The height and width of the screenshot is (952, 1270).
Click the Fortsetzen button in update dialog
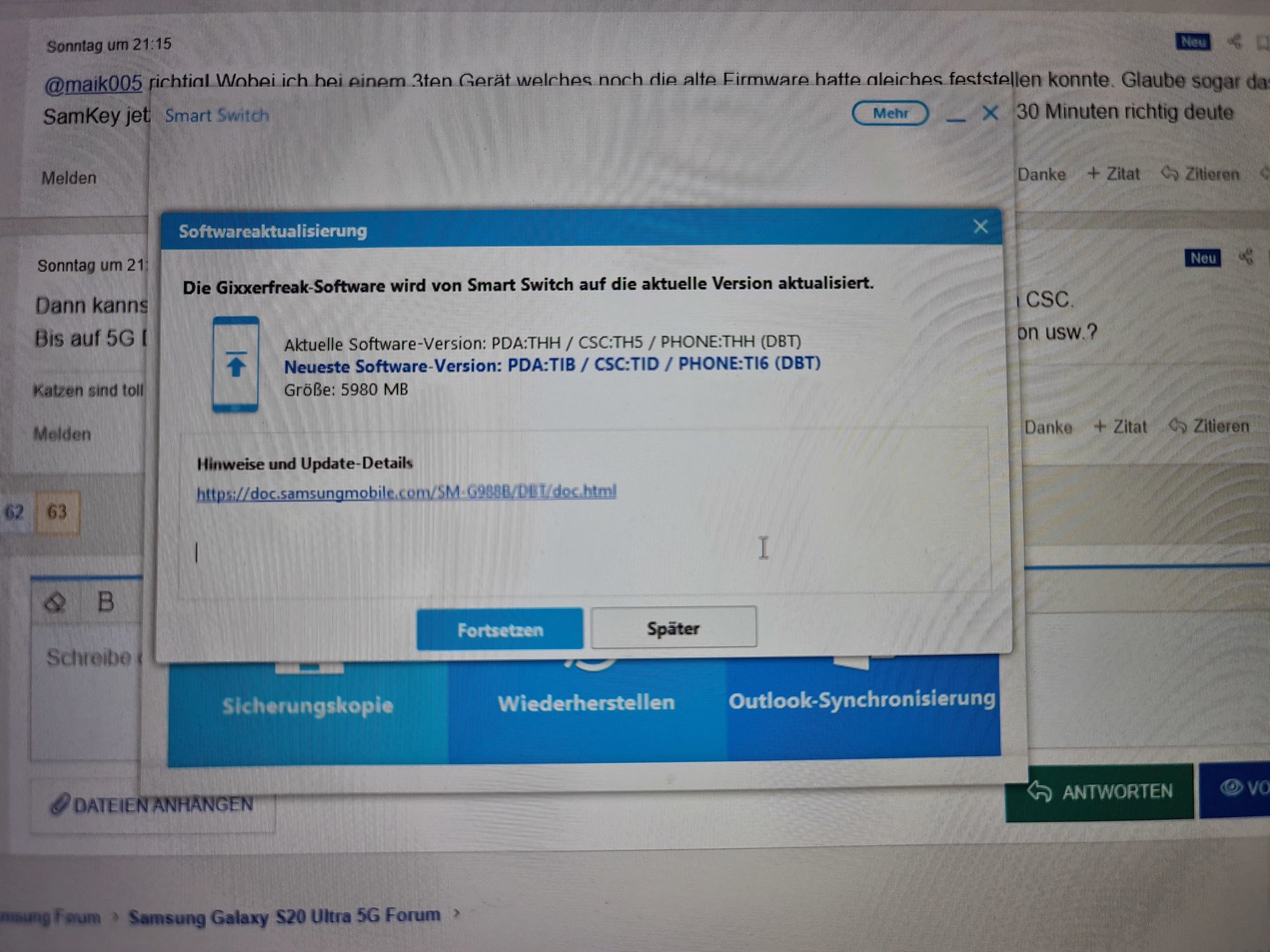[499, 629]
